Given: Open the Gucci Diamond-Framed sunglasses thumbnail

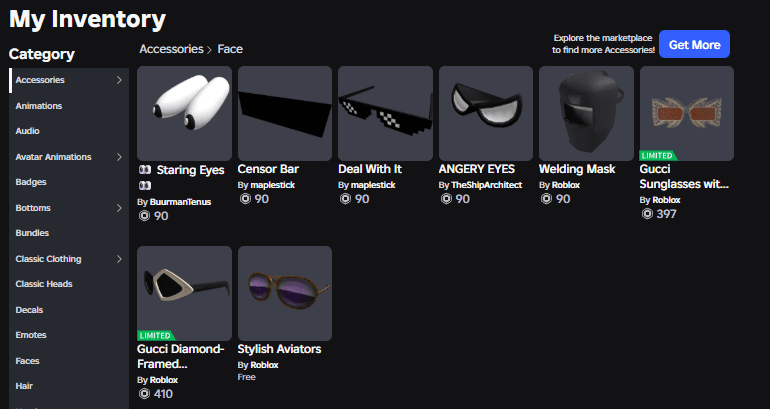Looking at the screenshot, I should (x=184, y=293).
